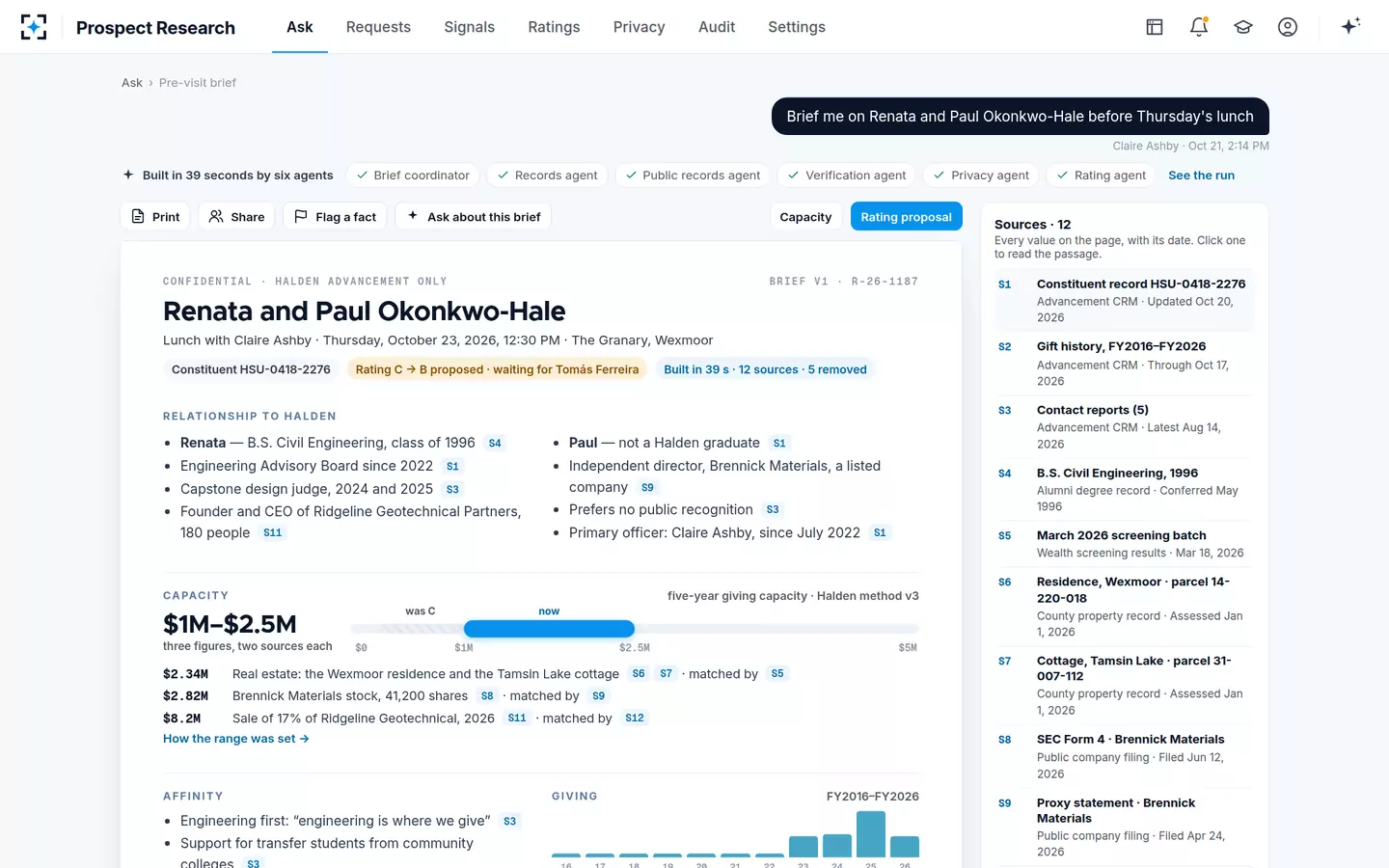Open source March 2026 screening batch
The height and width of the screenshot is (868, 1389).
(1125, 544)
